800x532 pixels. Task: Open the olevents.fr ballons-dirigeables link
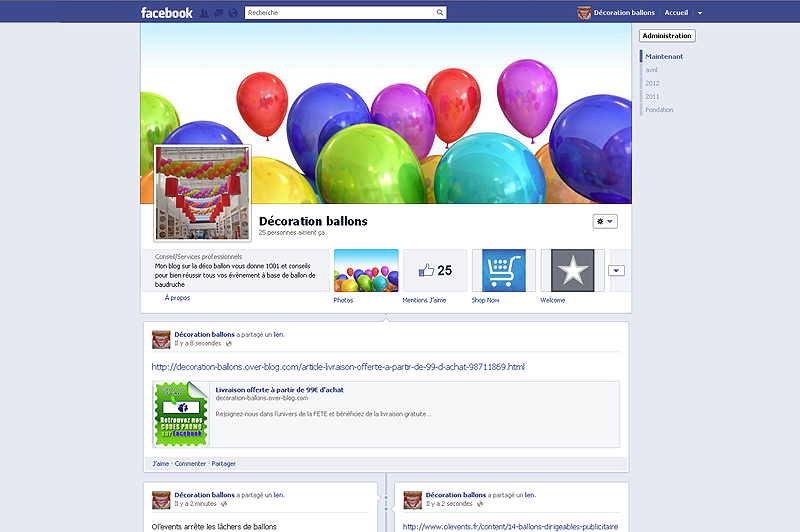click(x=510, y=526)
